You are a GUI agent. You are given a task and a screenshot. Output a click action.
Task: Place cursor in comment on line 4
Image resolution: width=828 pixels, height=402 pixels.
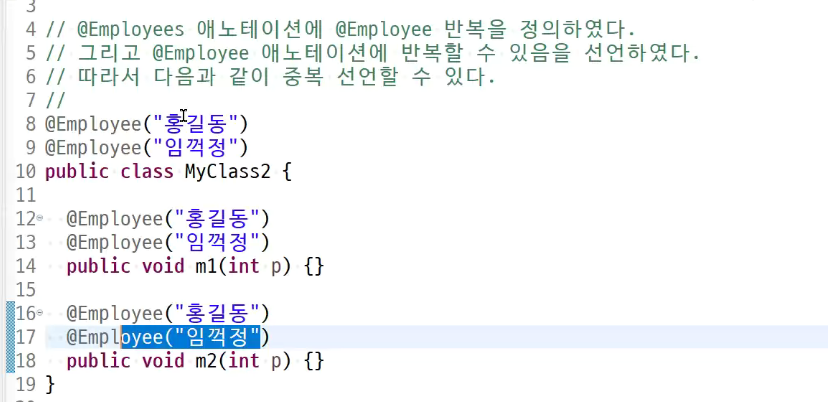[x=340, y=30]
